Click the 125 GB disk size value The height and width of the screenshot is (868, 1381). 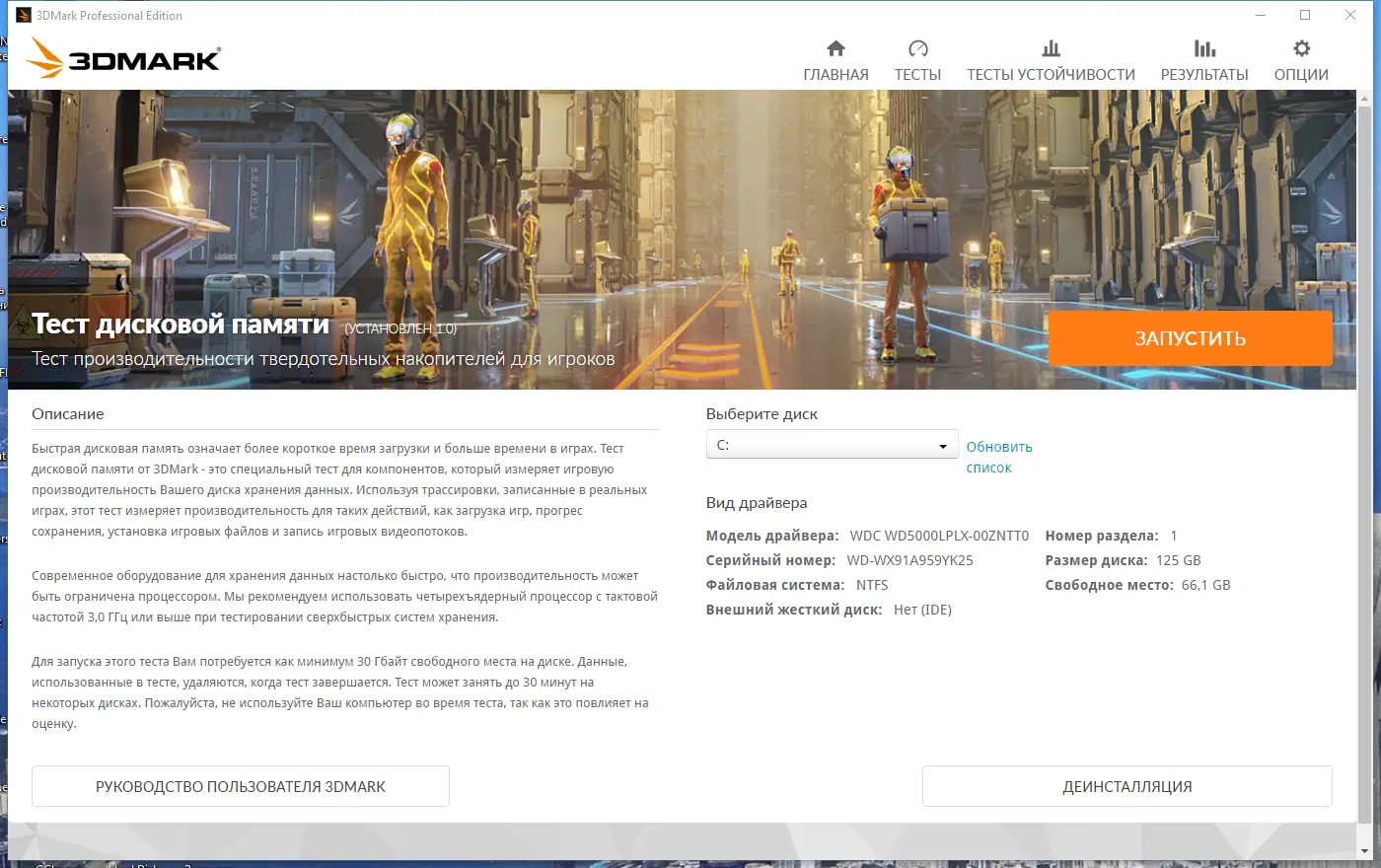tap(1178, 560)
